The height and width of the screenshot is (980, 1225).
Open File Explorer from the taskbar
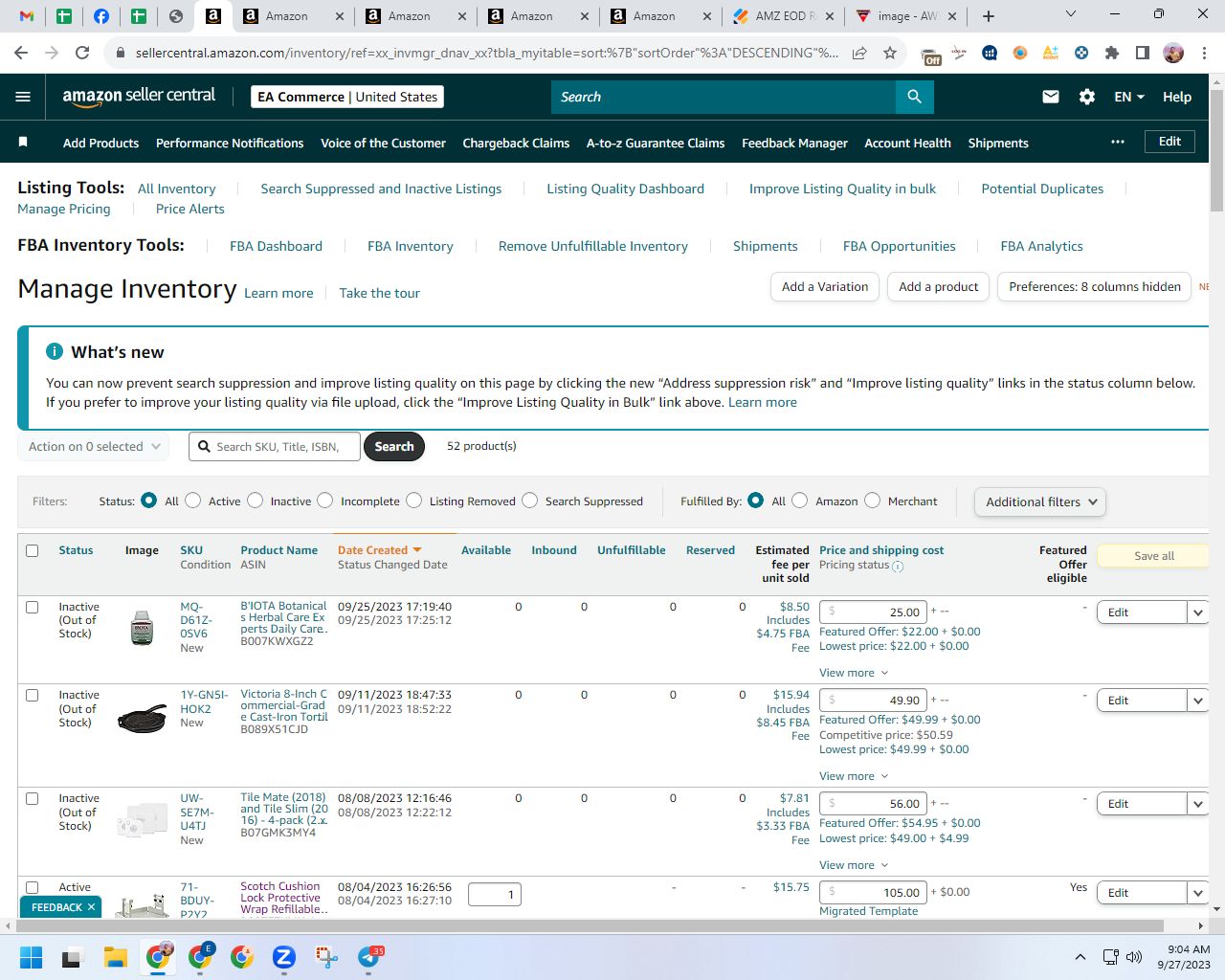click(116, 957)
